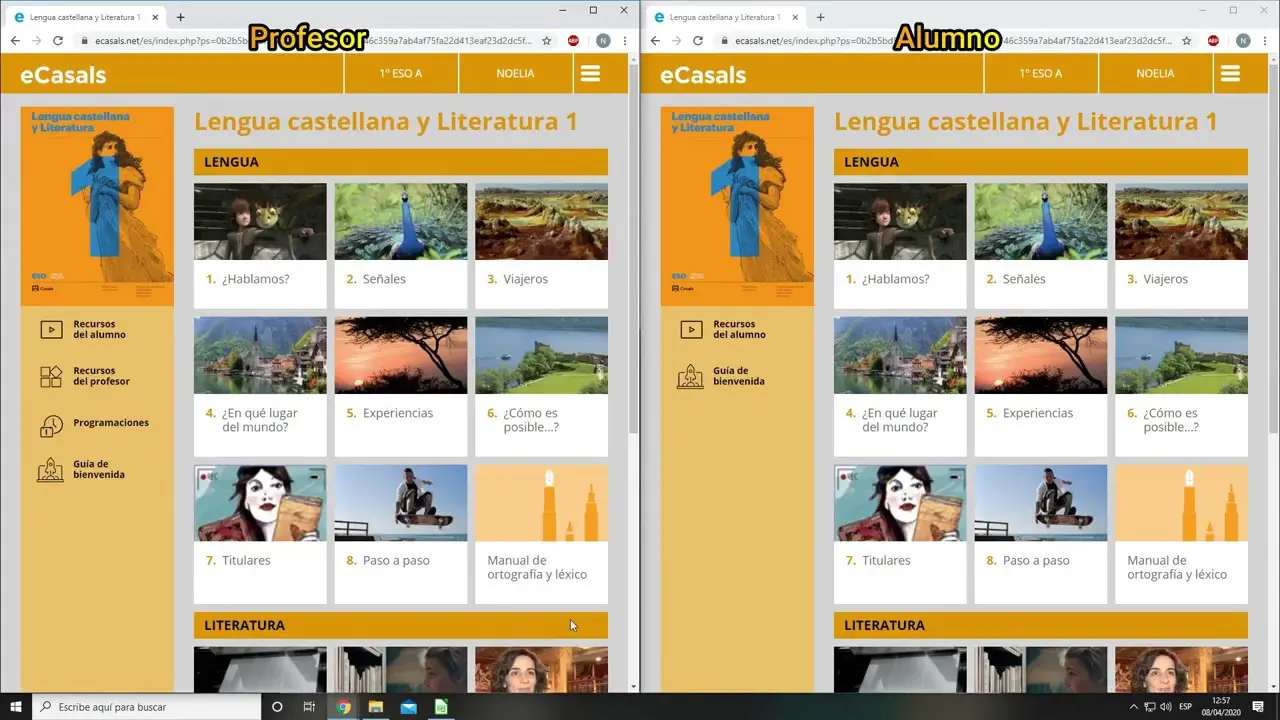
Task: Open the Chrome three-dot menu in the left window
Action: 625,41
